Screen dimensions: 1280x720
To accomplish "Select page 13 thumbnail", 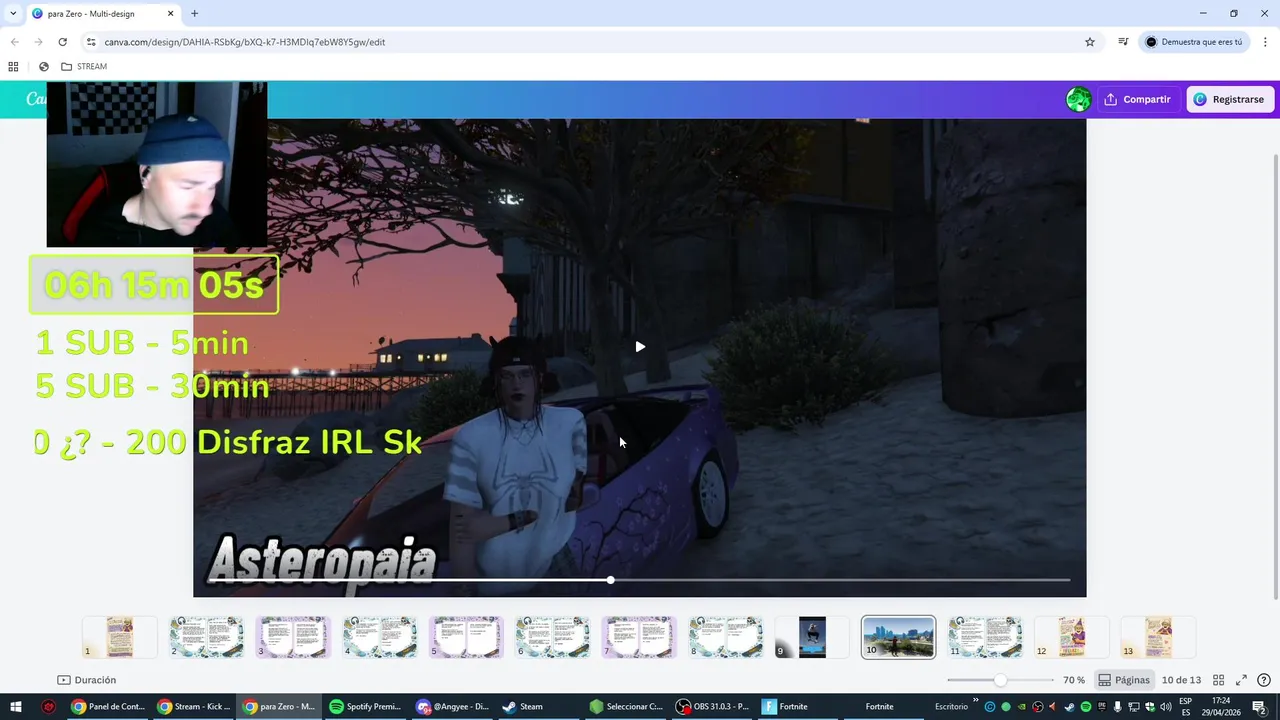I will [x=1158, y=637].
